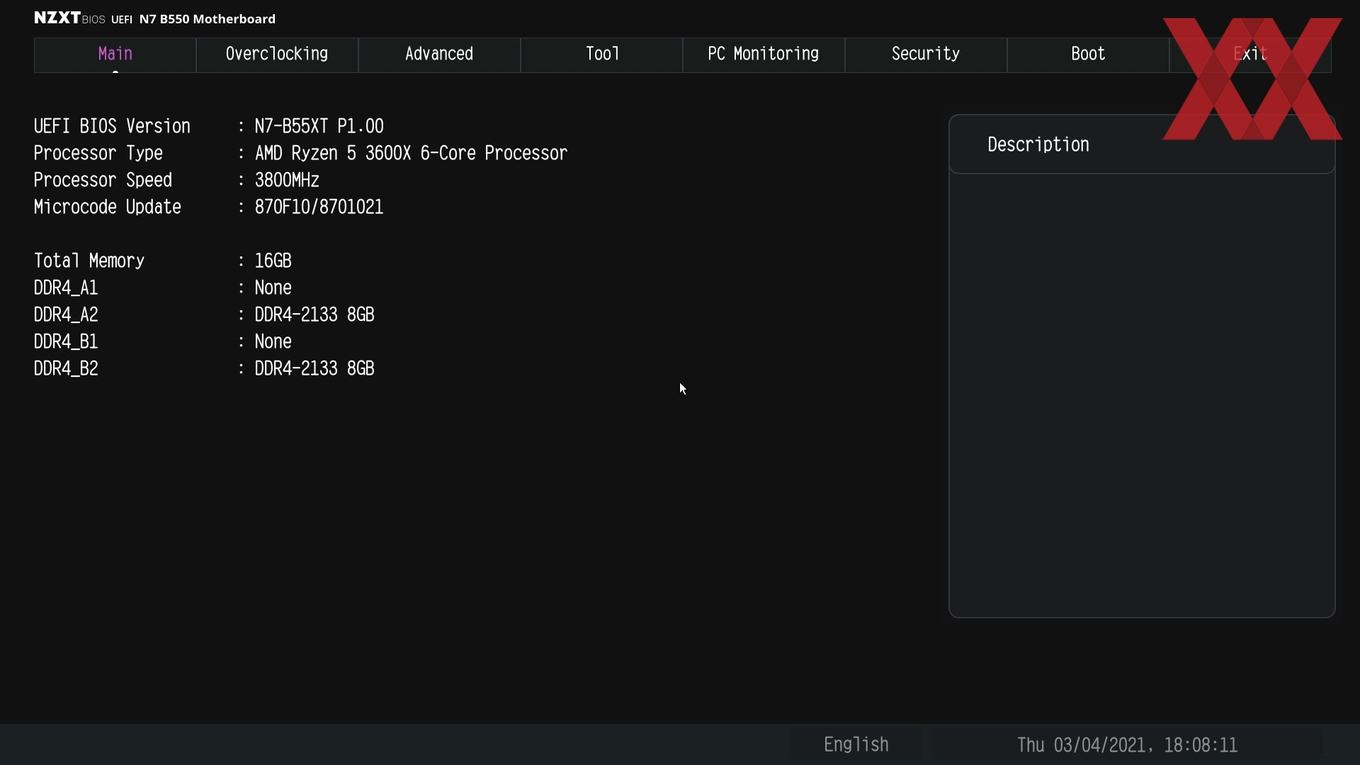Open the Overclocking tab

click(x=277, y=54)
